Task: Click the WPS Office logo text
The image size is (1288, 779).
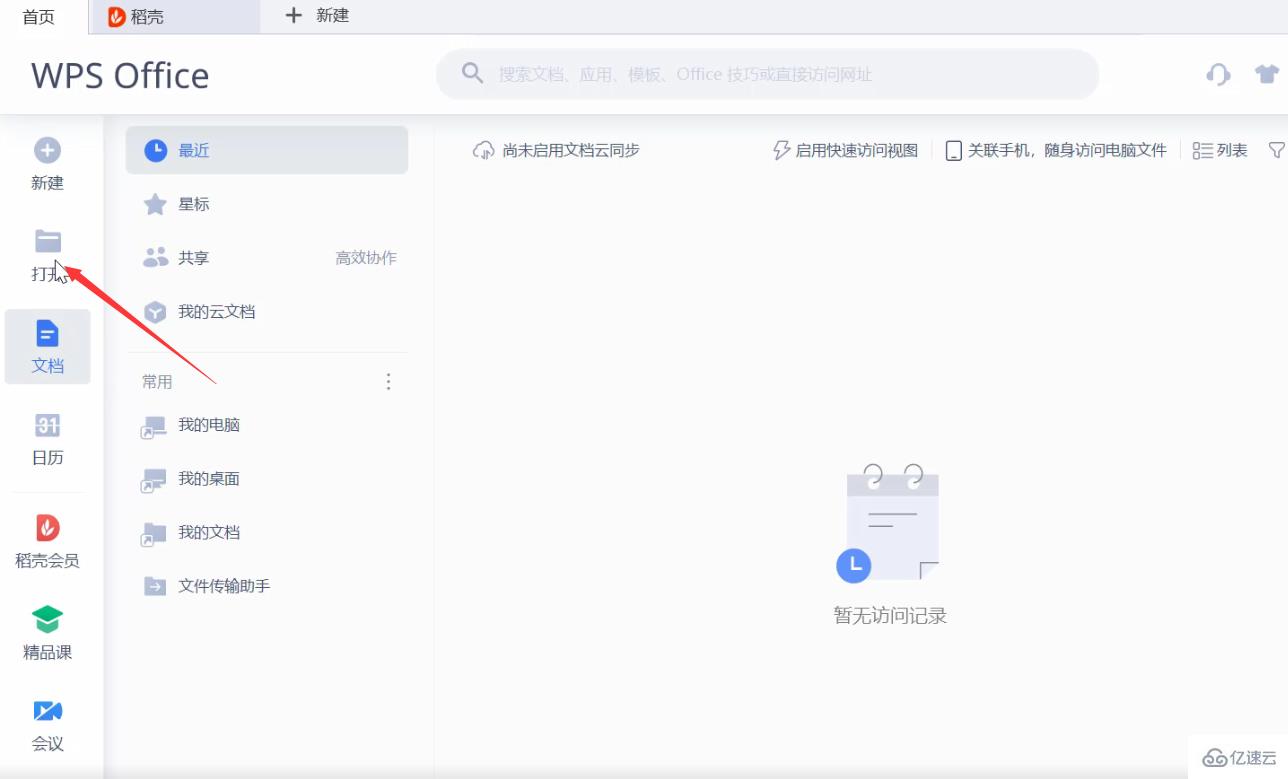Action: pyautogui.click(x=120, y=76)
